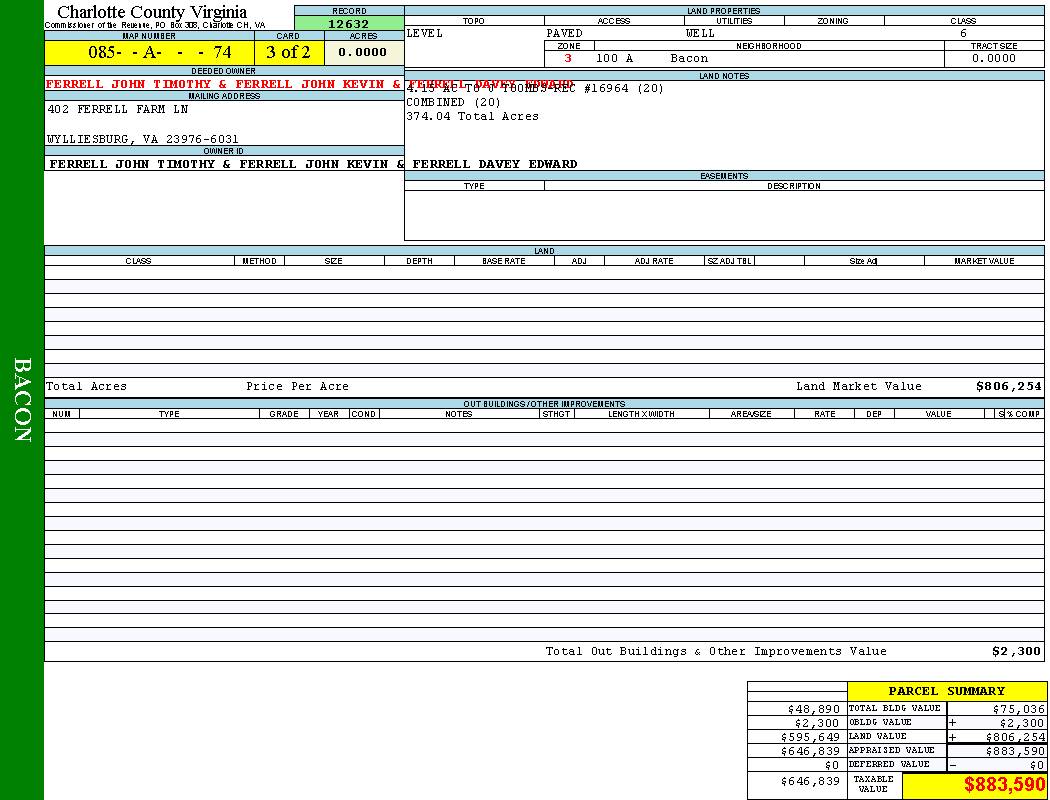Click the WELL utilities value

click(700, 34)
